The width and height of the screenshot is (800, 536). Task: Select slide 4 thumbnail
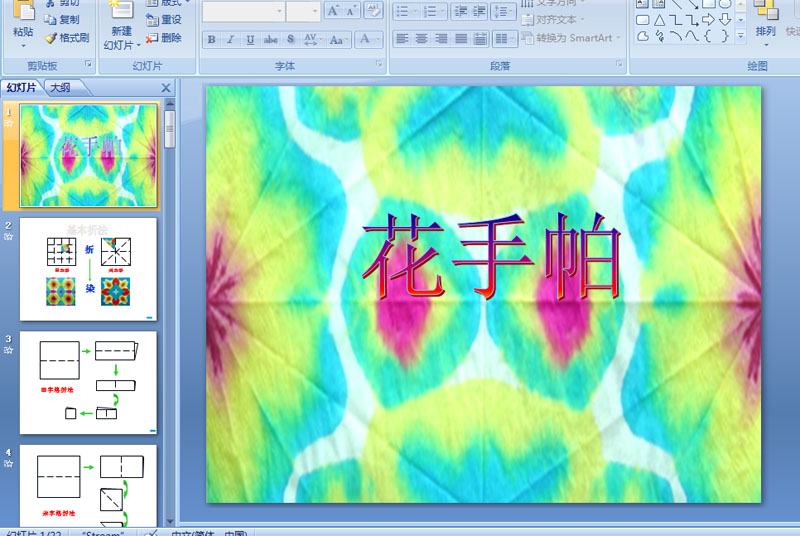(x=88, y=486)
